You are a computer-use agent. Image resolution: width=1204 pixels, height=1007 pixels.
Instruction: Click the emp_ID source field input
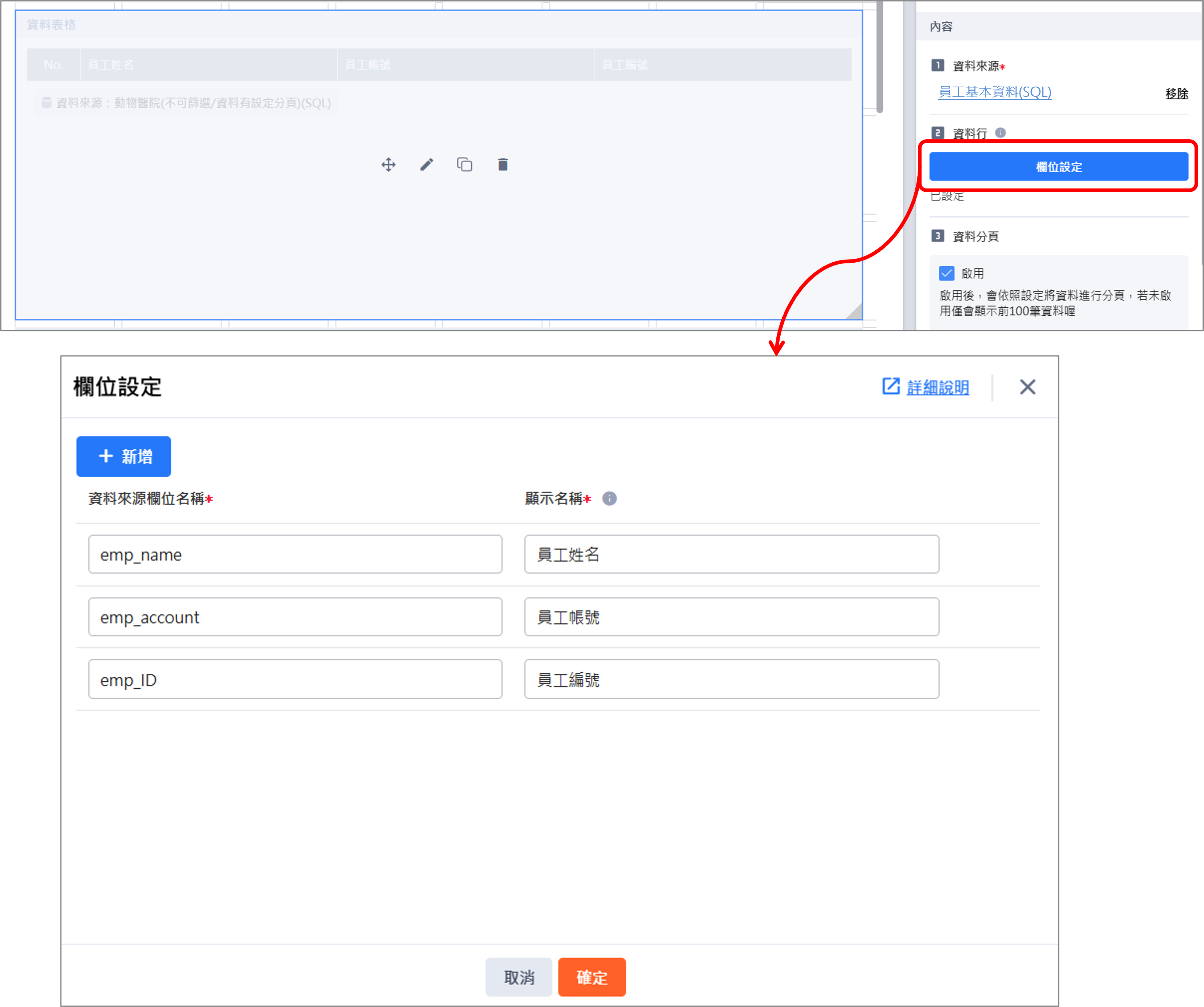click(295, 679)
